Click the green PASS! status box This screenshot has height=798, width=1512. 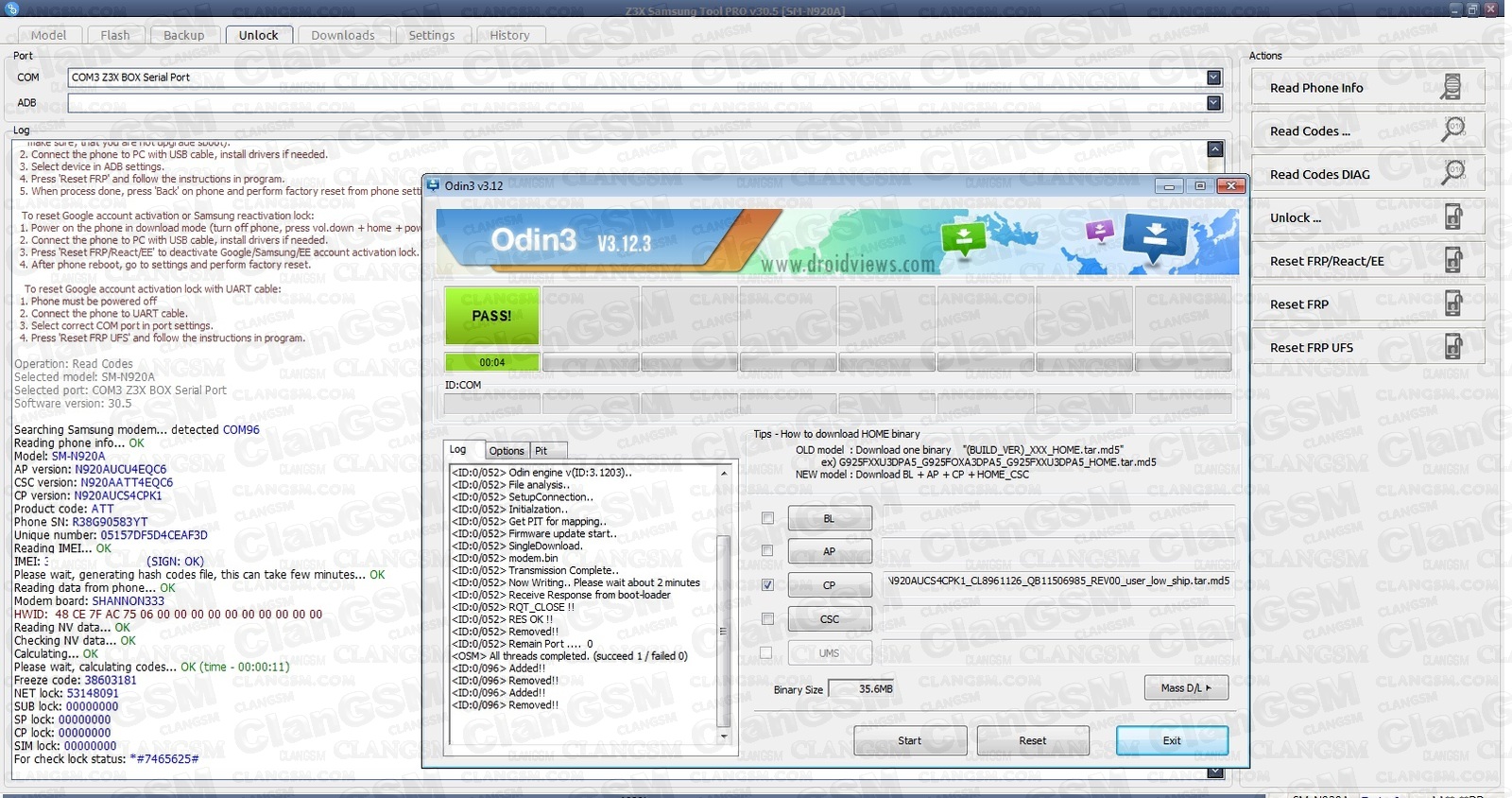coord(492,316)
